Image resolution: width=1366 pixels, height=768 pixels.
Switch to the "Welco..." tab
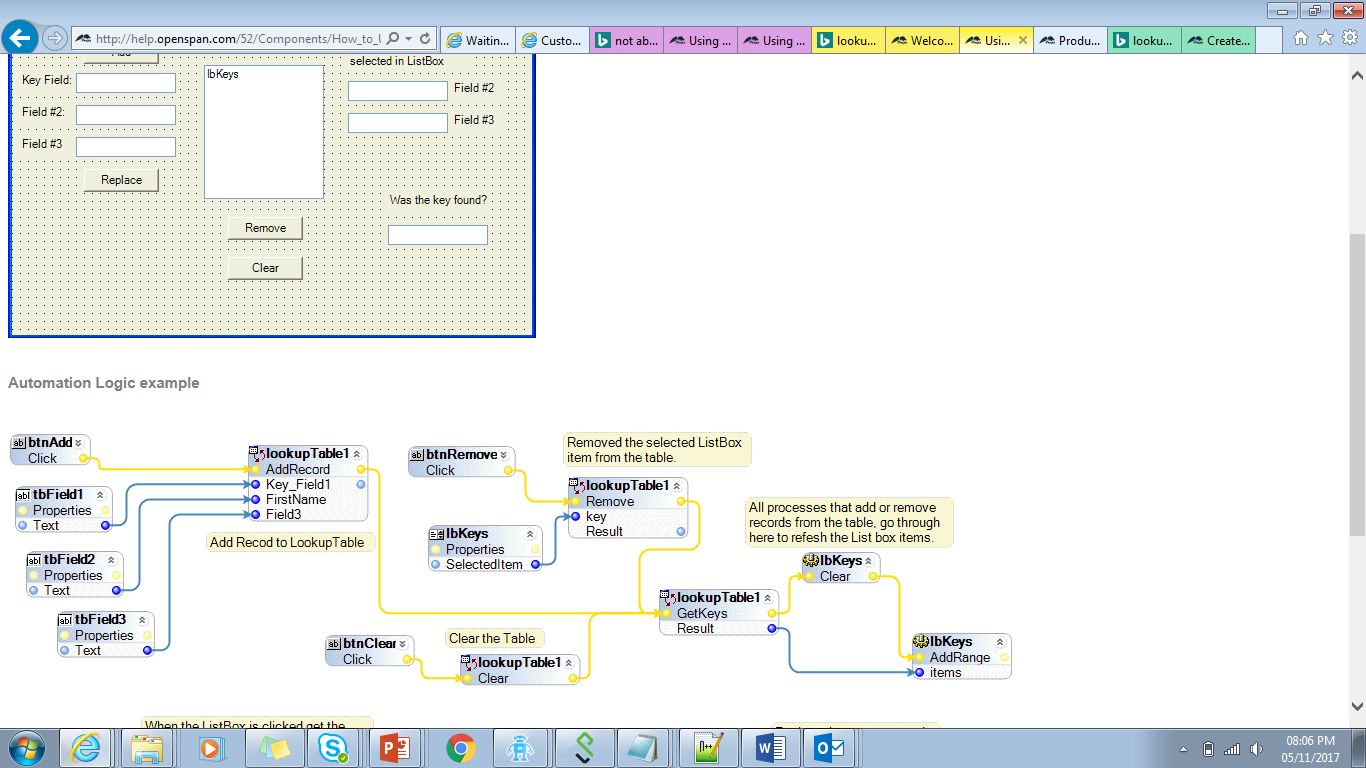tap(922, 40)
